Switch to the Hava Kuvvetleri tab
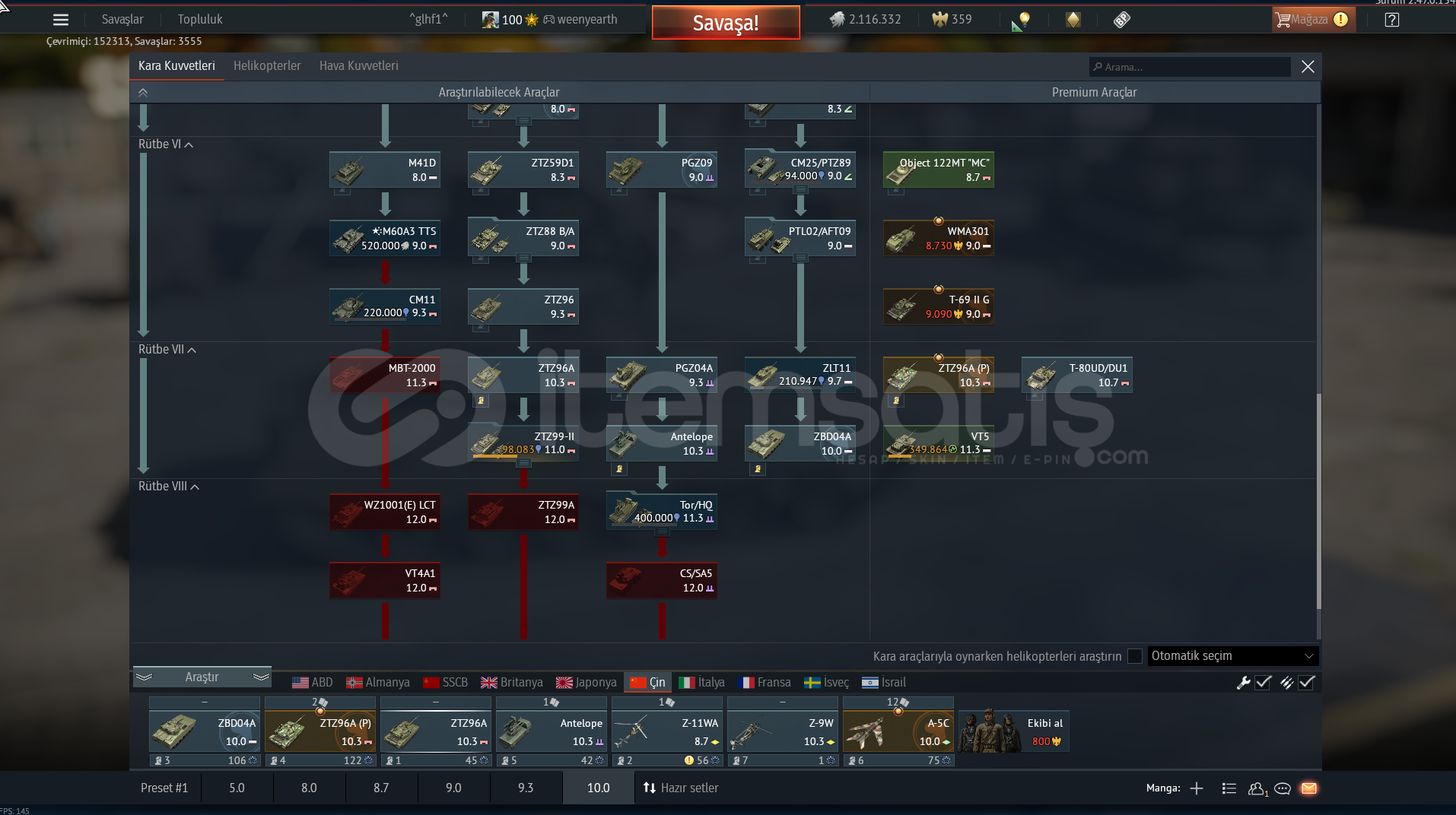Screen dimensions: 1456x815 click(358, 66)
